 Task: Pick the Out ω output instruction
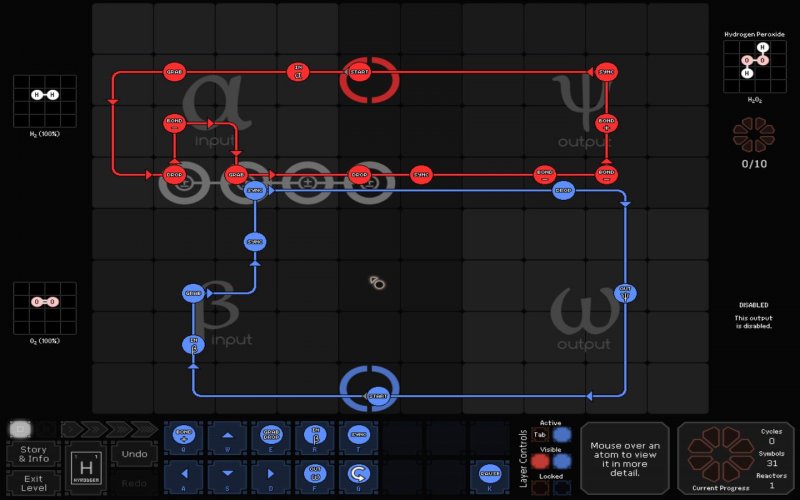pos(314,473)
